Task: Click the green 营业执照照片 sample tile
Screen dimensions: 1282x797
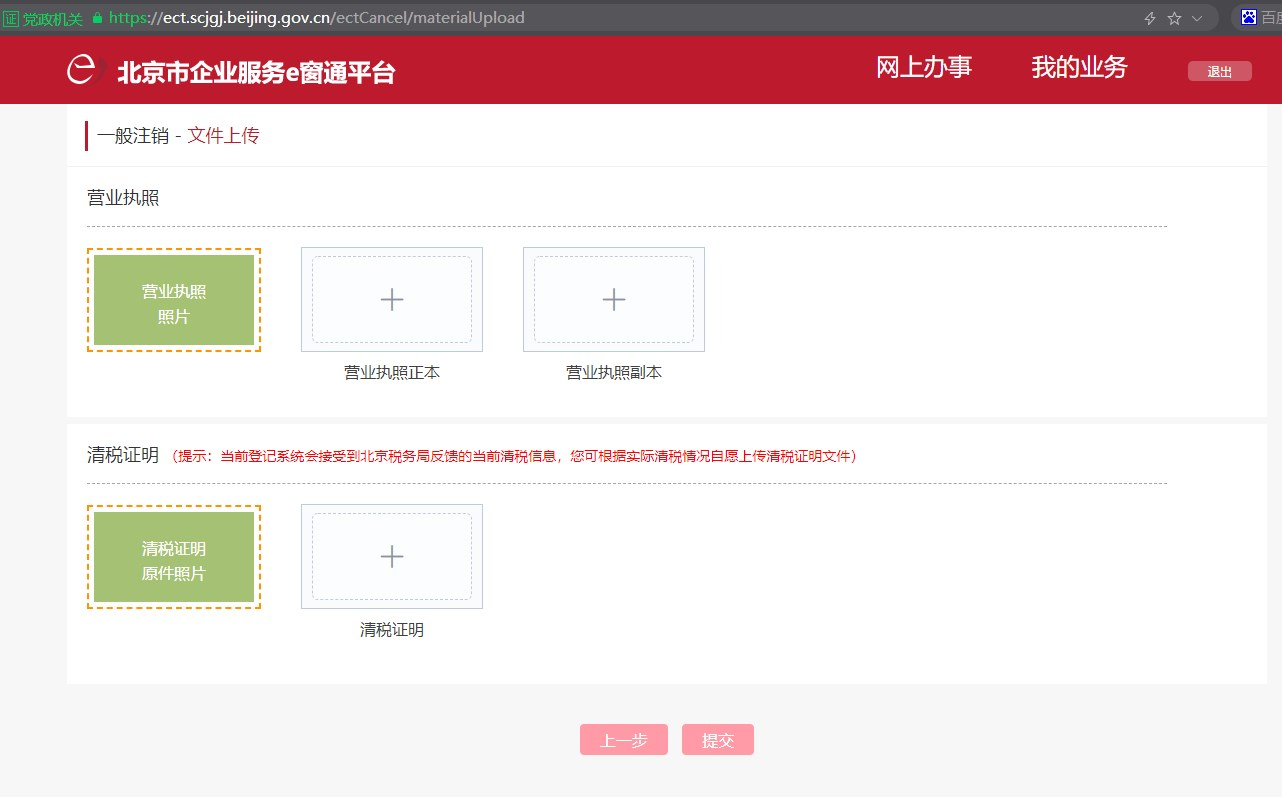Action: click(174, 300)
